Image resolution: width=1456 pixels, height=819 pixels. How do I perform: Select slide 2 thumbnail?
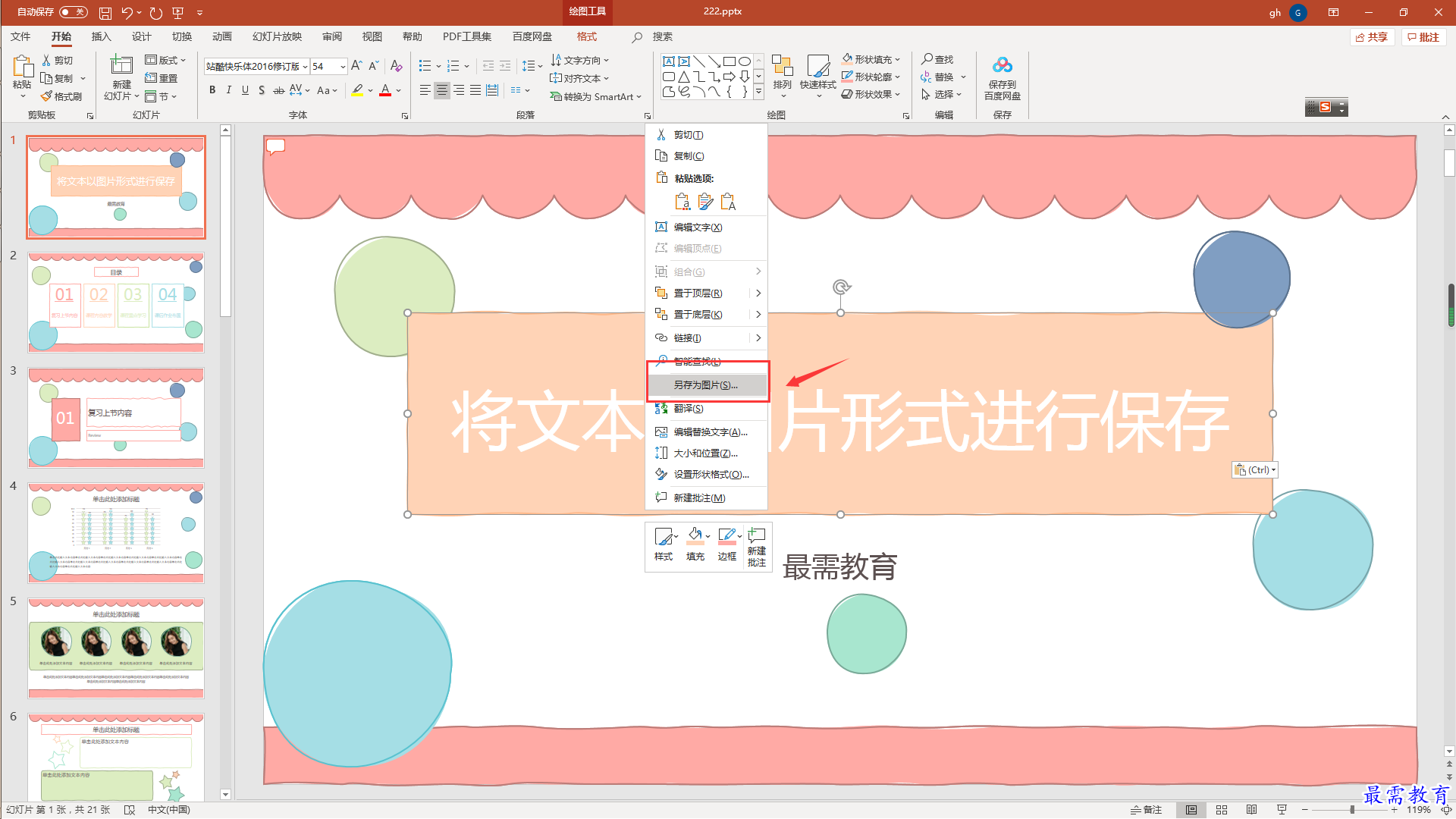[x=116, y=303]
